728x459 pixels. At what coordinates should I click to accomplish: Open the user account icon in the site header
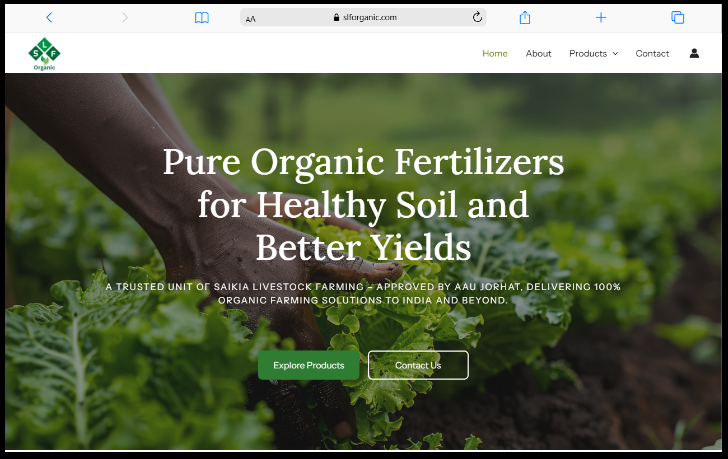coord(694,53)
